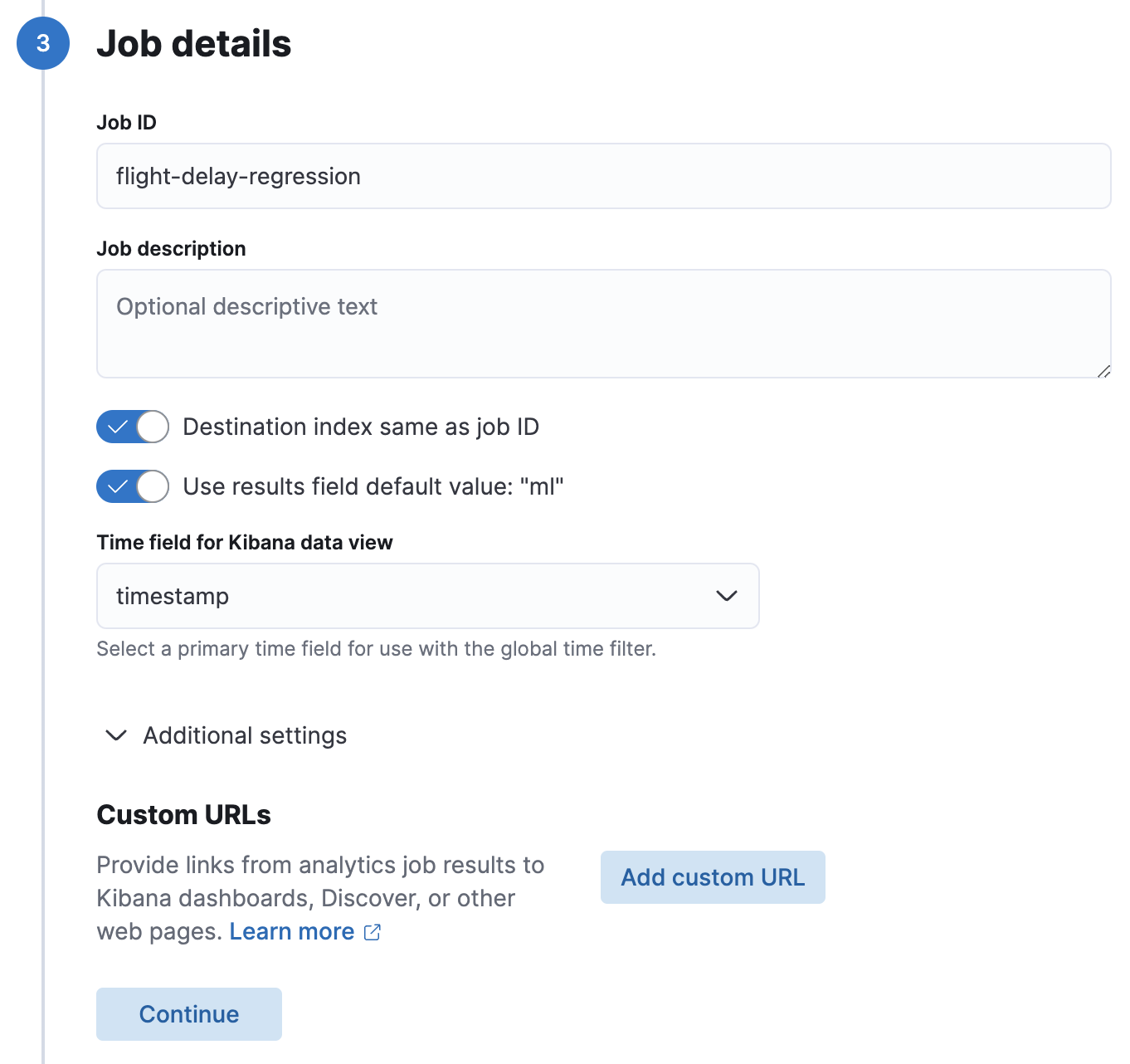Viewport: 1130px width, 1064px height.
Task: Click the resize handle on the description box
Action: (1104, 373)
